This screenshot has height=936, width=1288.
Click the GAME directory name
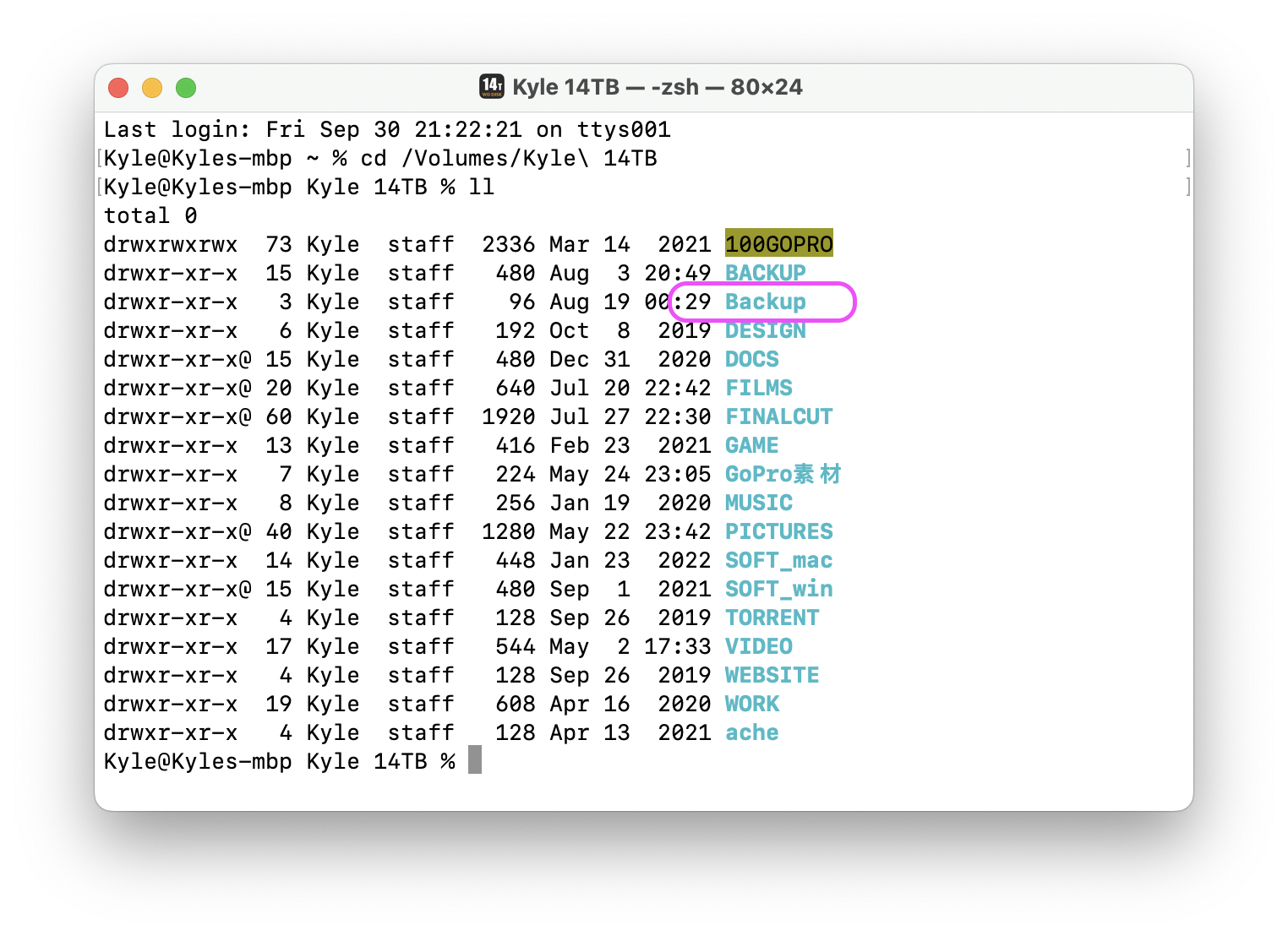coord(752,445)
